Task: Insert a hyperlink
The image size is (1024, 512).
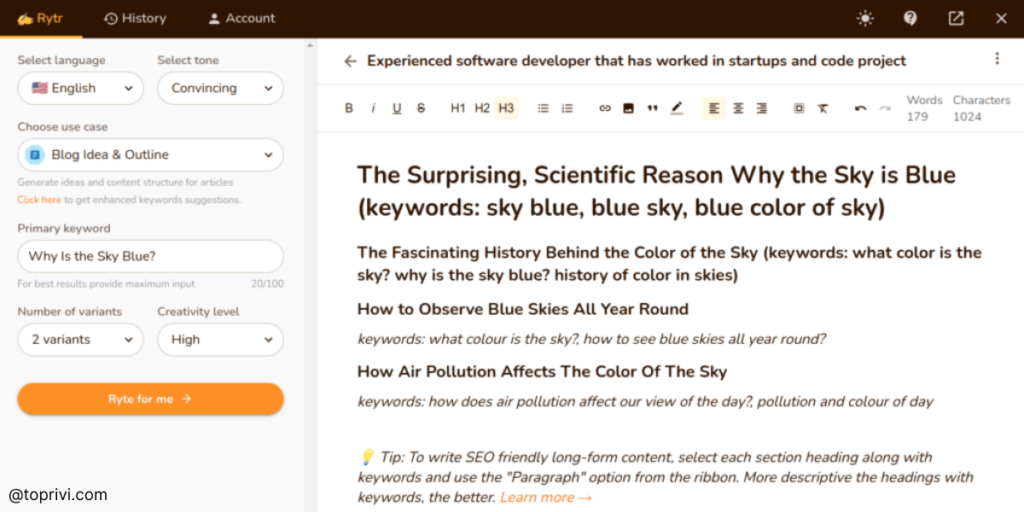Action: [605, 108]
